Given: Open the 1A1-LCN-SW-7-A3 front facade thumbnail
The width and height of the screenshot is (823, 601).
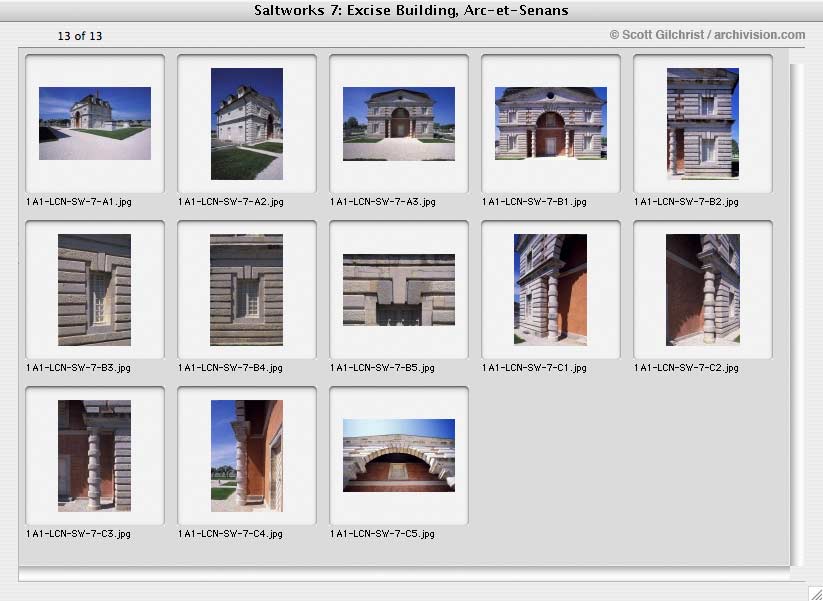Looking at the screenshot, I should click(399, 124).
